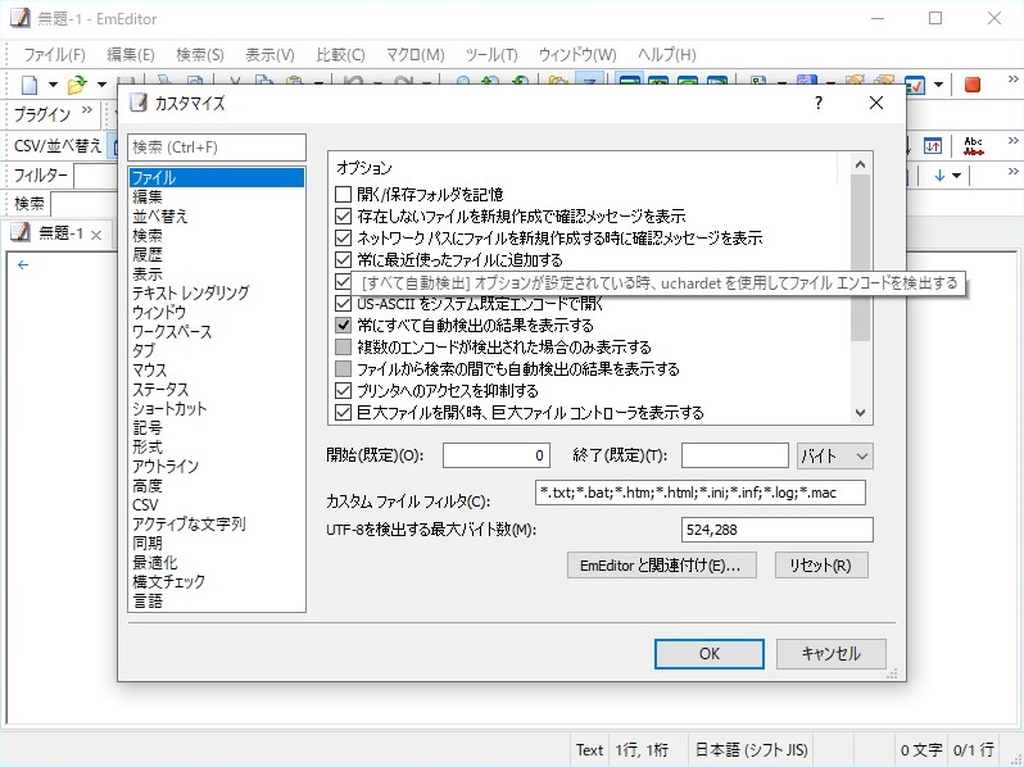1024x767 pixels.
Task: Click the EmEditor と関連付け(E) button
Action: pyautogui.click(x=662, y=564)
